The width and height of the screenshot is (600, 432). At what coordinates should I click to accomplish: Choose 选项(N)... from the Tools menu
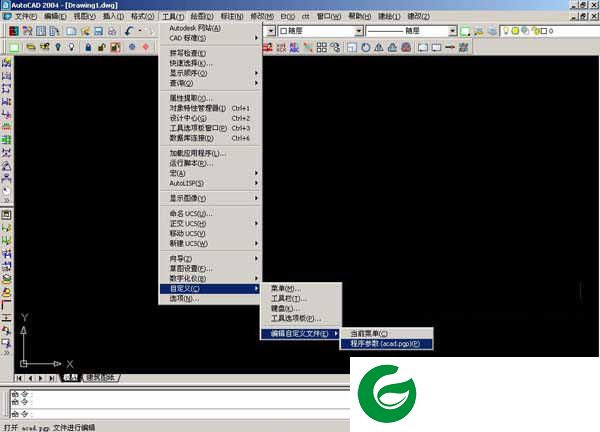210,298
